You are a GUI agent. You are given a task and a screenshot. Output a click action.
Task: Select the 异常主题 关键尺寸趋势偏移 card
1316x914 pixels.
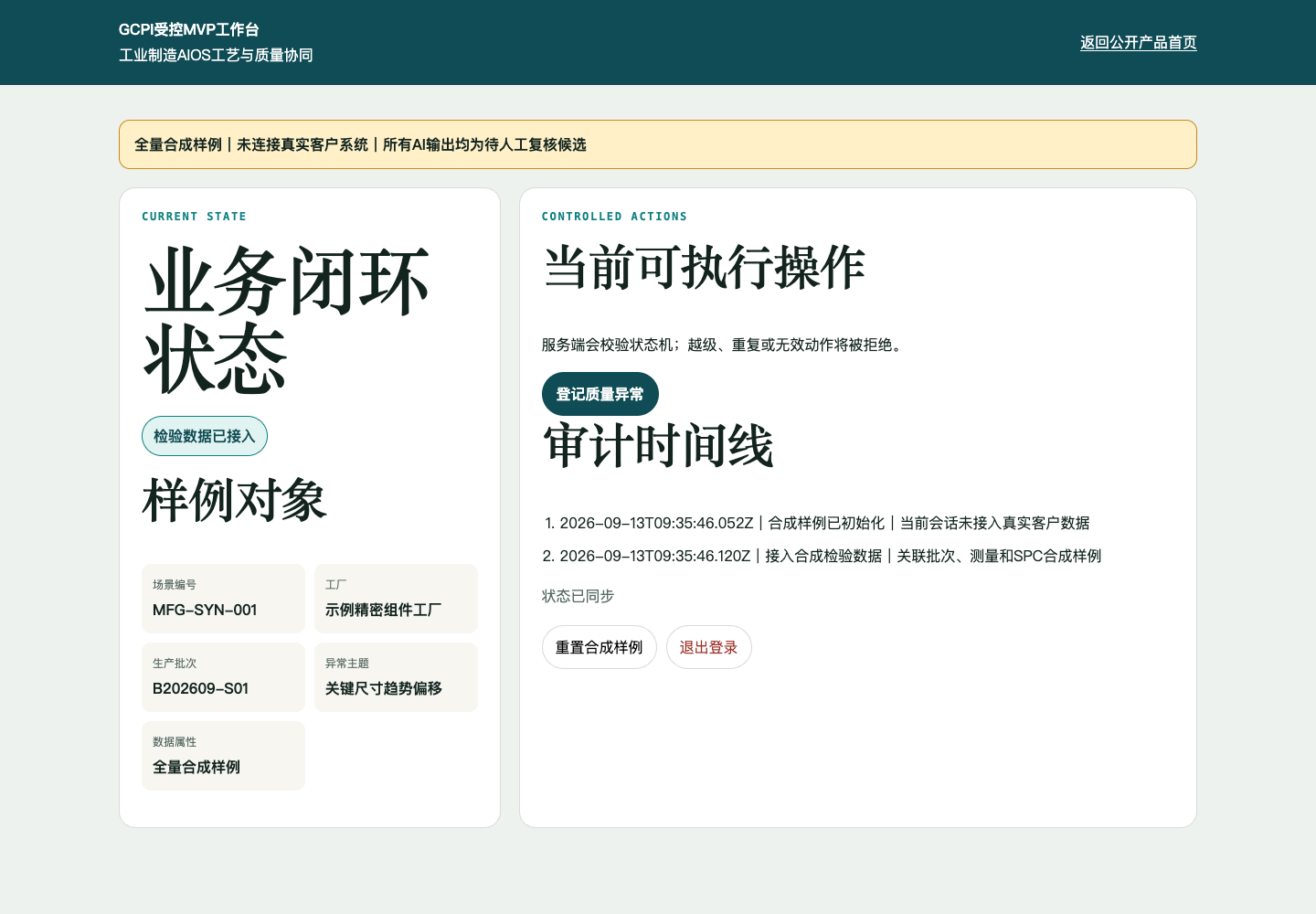(396, 677)
